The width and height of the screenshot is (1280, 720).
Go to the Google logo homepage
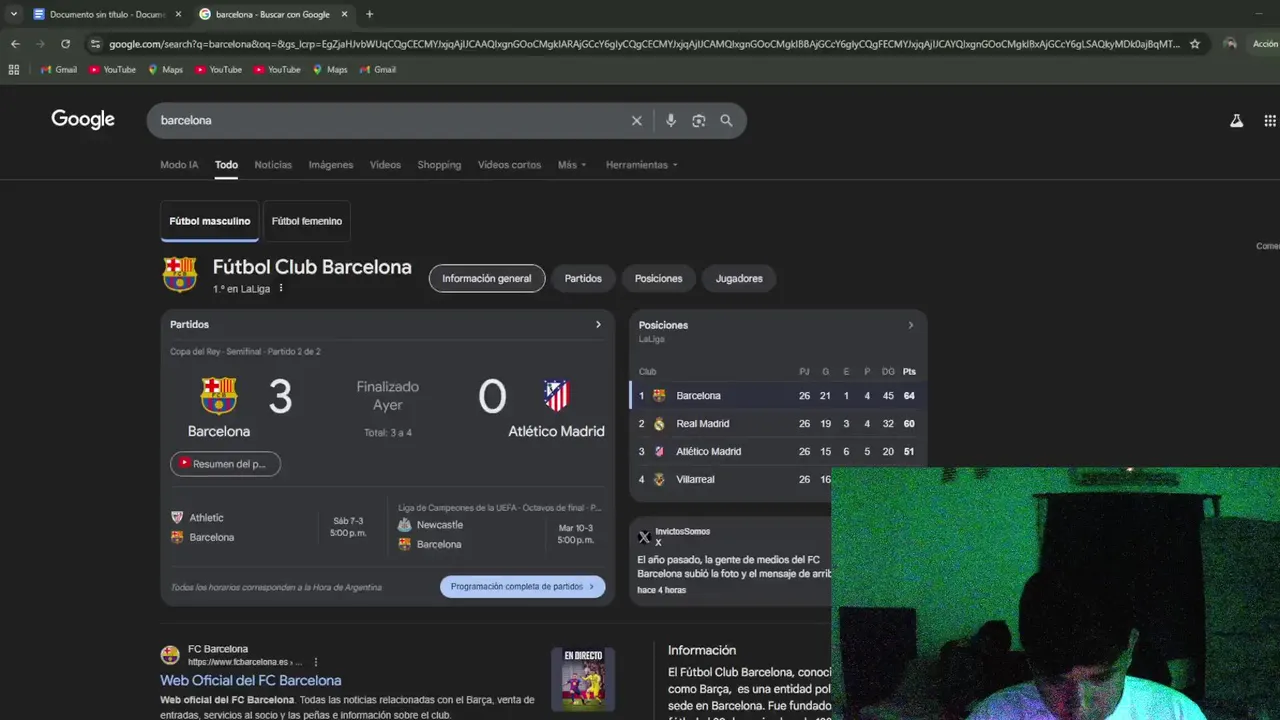(83, 120)
